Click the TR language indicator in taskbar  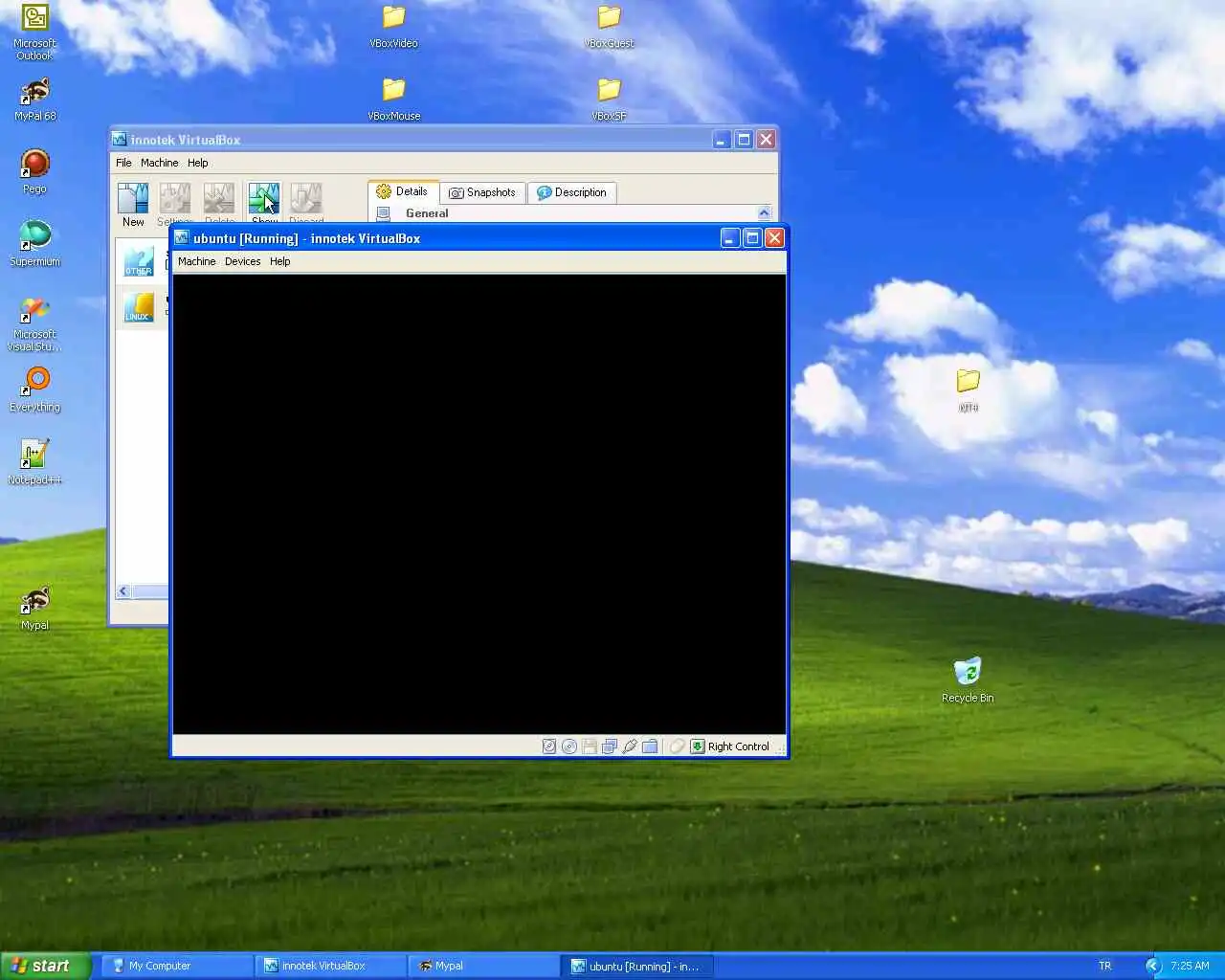[1105, 966]
